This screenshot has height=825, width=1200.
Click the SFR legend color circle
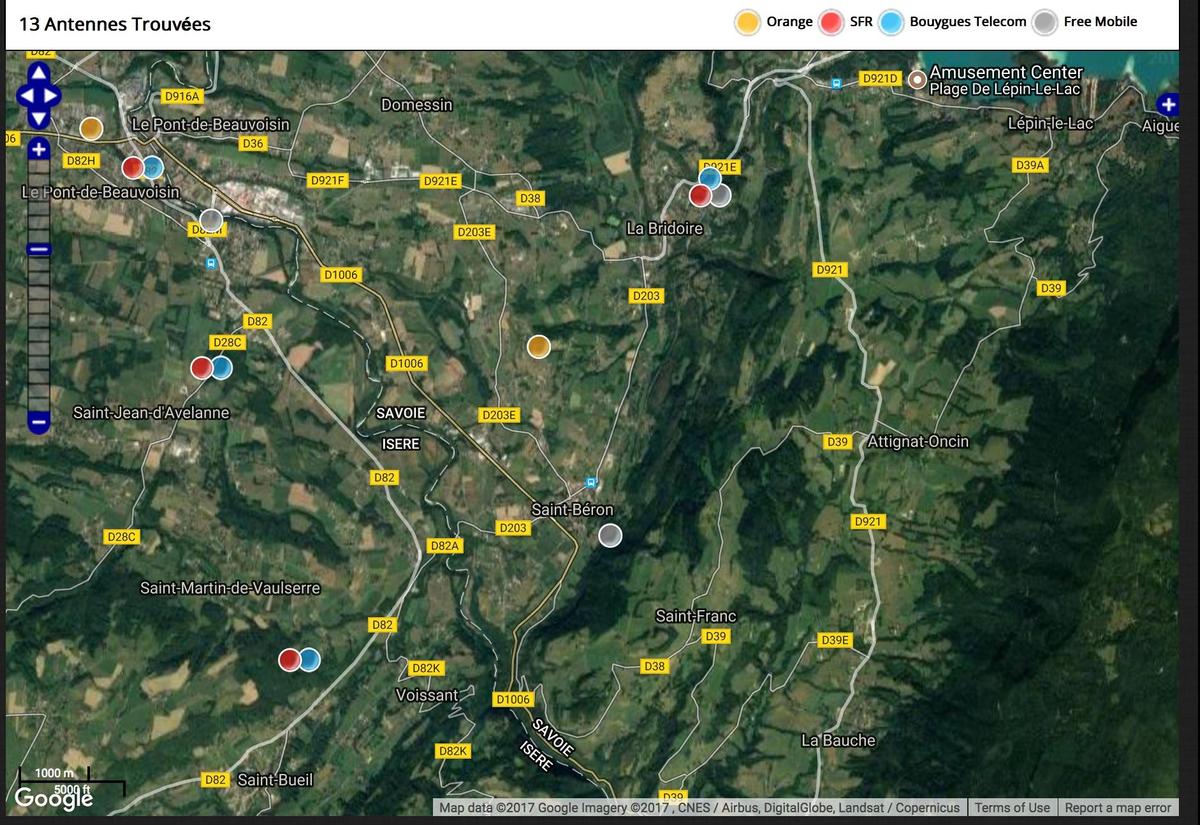click(831, 22)
